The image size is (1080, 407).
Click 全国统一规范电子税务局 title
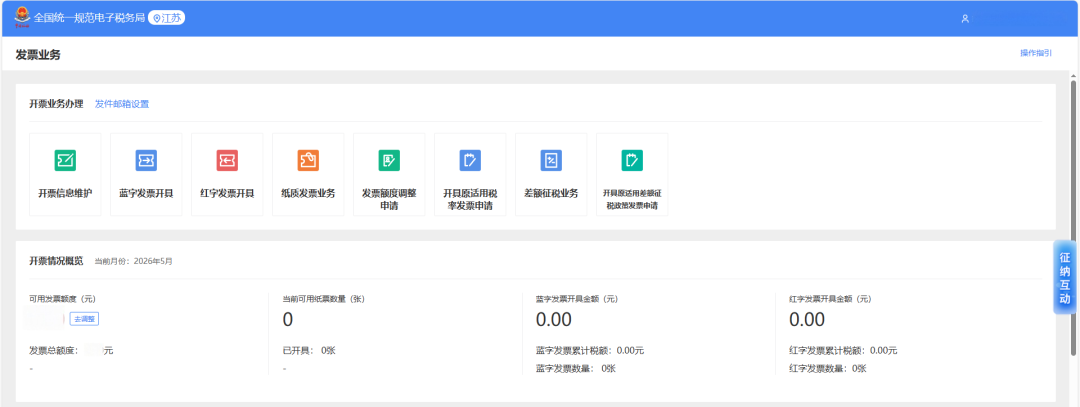coord(90,19)
